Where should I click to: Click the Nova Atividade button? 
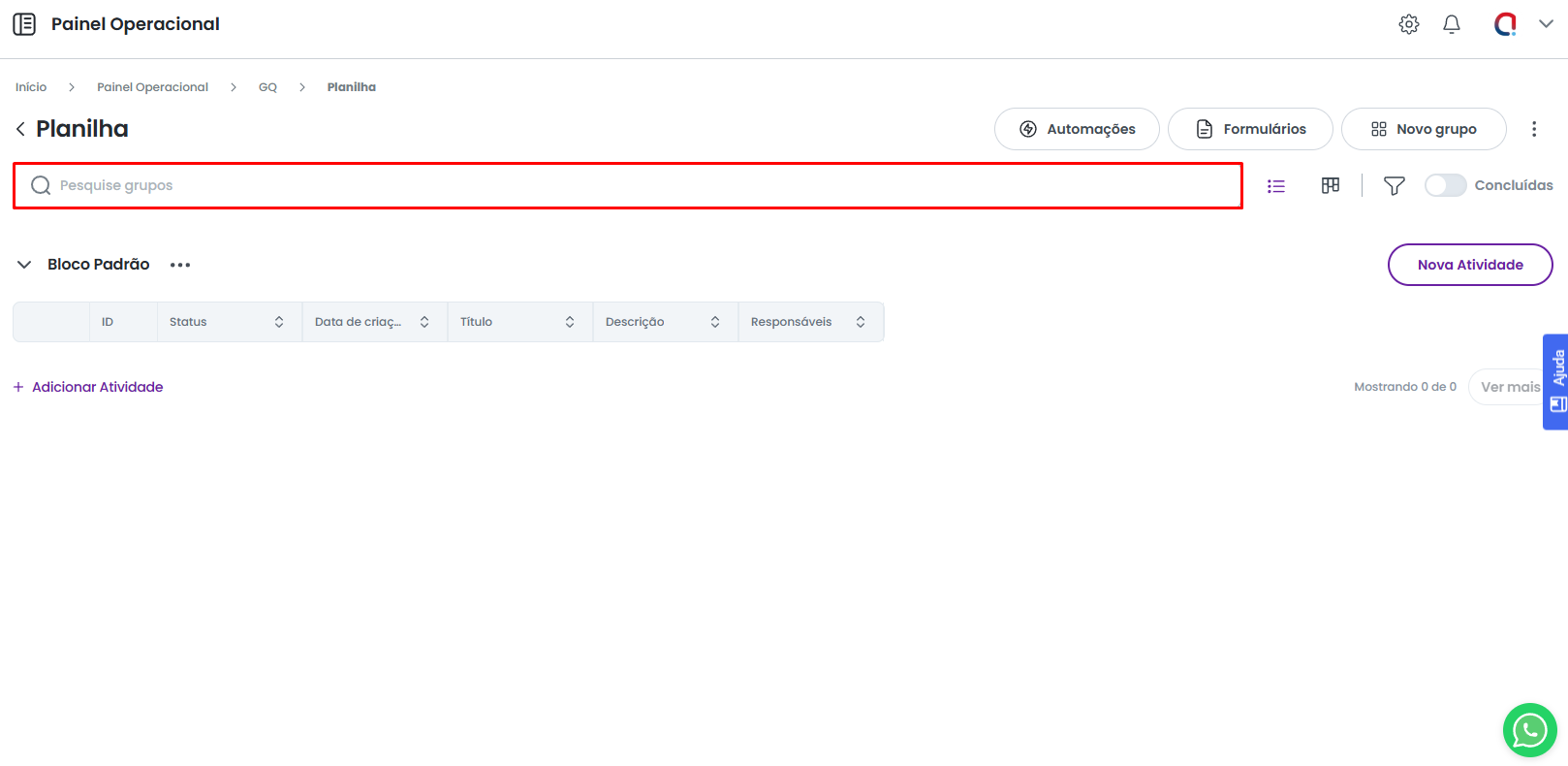[1469, 265]
